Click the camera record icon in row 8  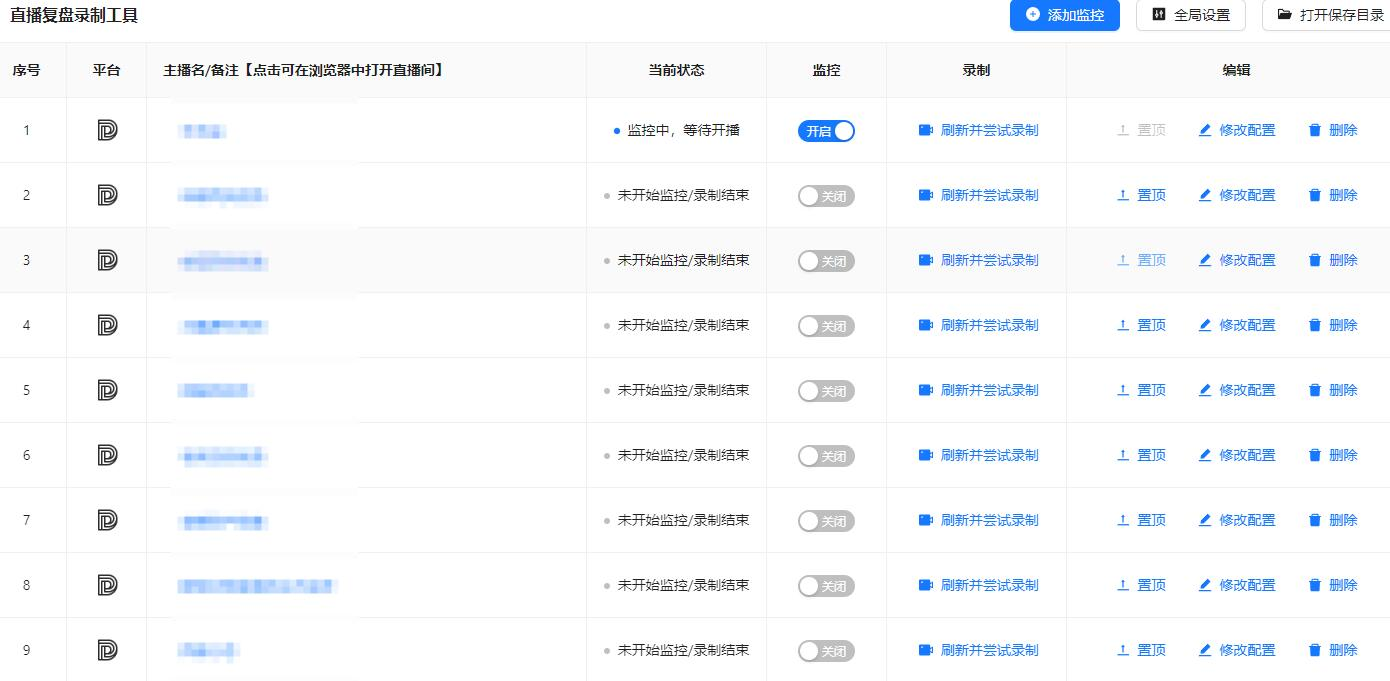tap(926, 585)
